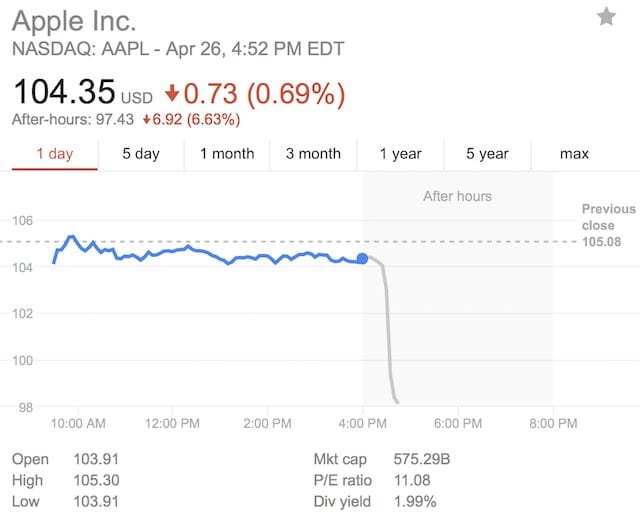Screen dimensions: 640x522
Task: Click the 12:00 PM axis label
Action: (171, 423)
